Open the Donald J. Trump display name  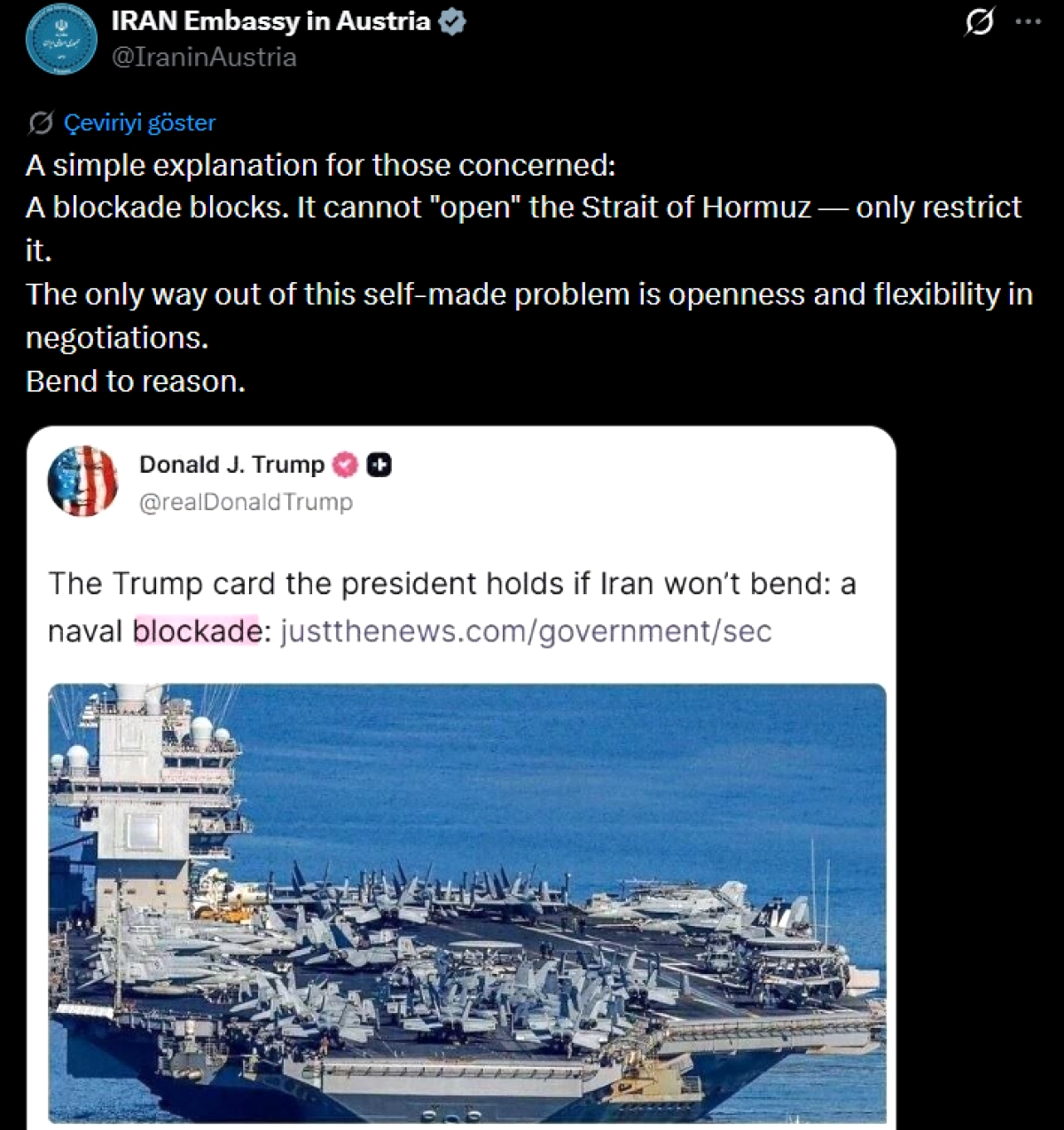(231, 465)
